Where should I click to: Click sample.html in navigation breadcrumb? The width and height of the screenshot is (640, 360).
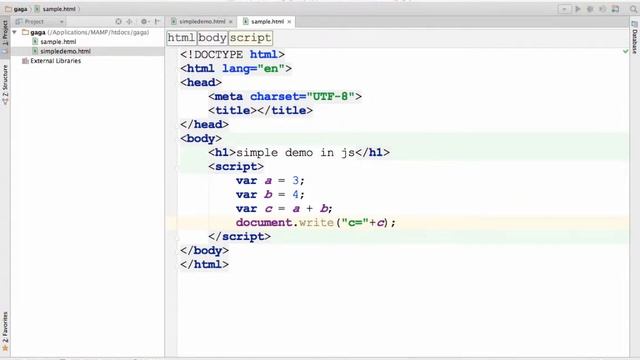coord(56,9)
